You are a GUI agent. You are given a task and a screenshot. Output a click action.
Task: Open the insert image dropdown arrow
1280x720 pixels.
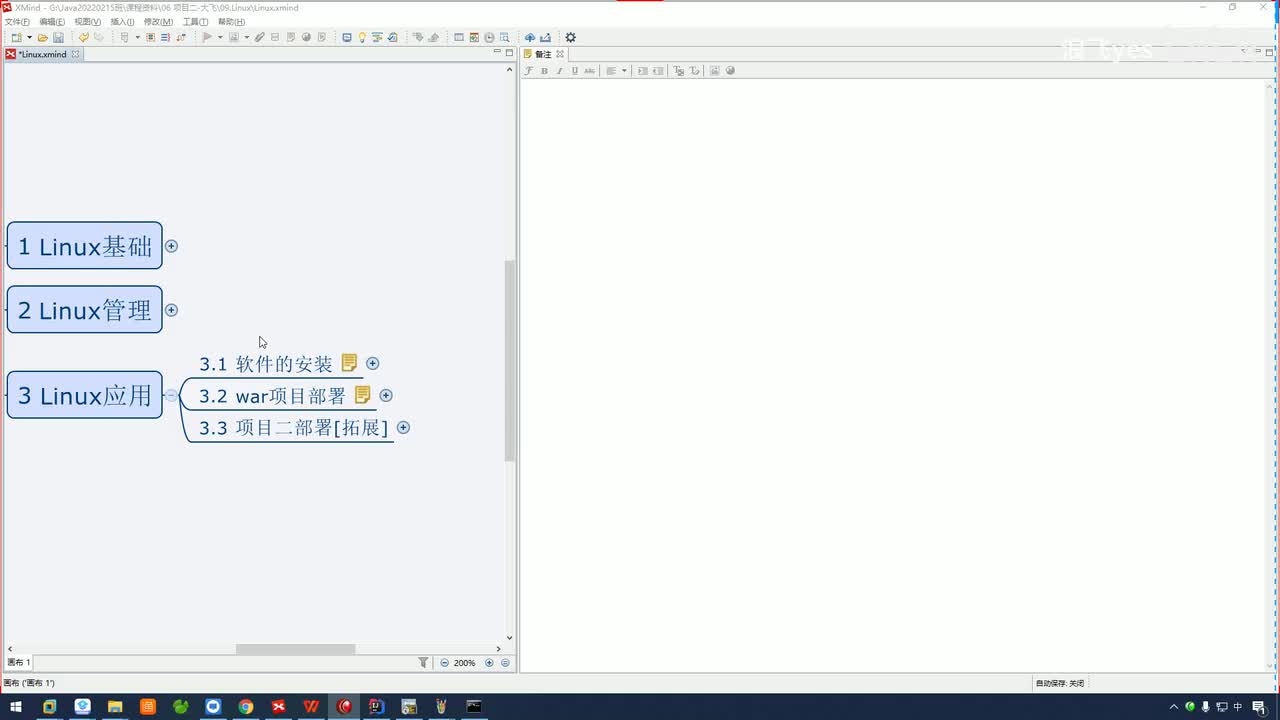246,38
